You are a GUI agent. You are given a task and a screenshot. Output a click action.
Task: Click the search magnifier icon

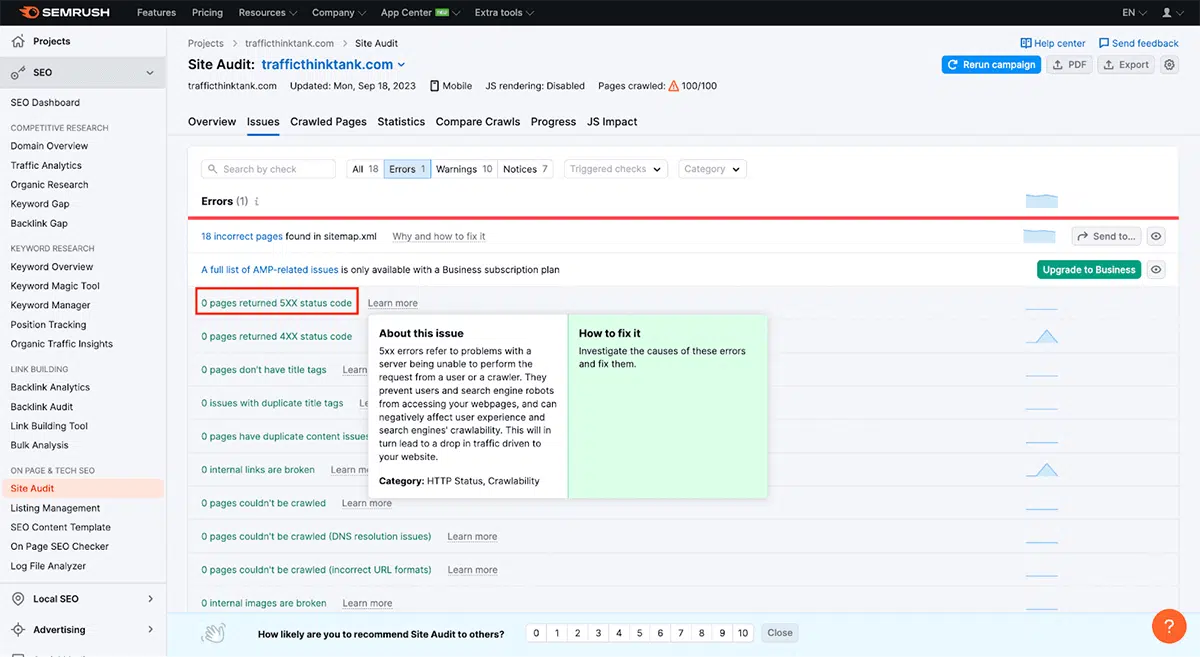tap(213, 169)
